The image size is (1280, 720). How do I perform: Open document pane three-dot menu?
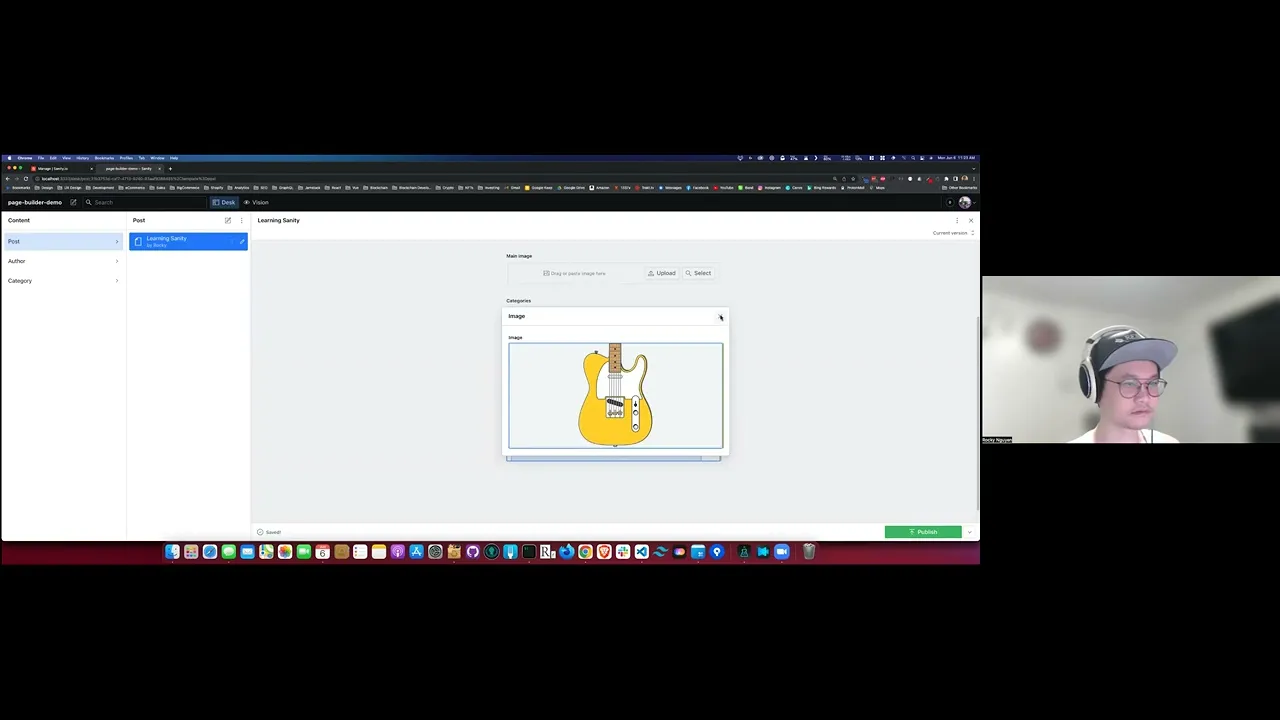[957, 220]
